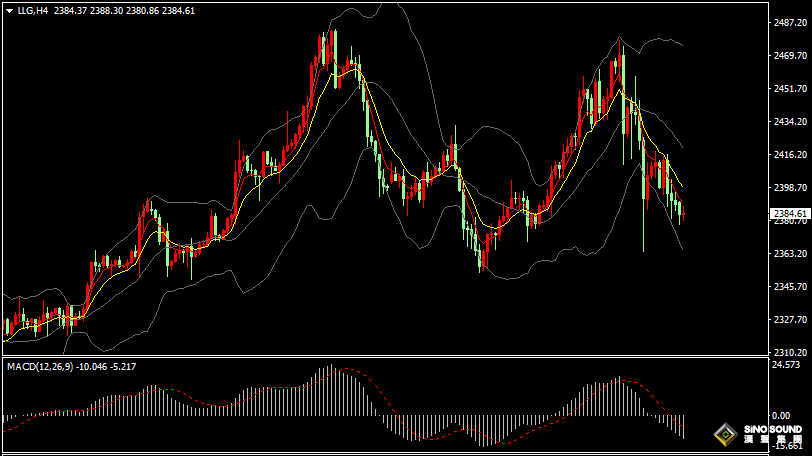This screenshot has width=812, height=456.
Task: Click the 2434.20 level on price scale
Action: (790, 122)
